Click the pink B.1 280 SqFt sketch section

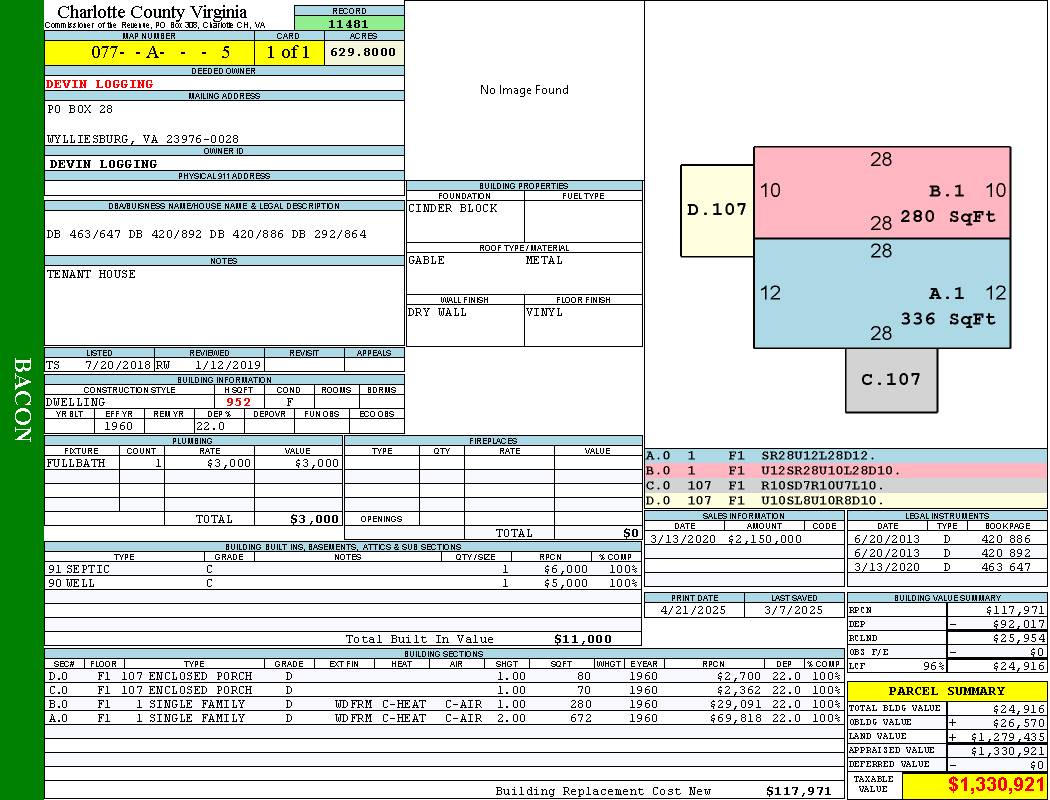[882, 193]
